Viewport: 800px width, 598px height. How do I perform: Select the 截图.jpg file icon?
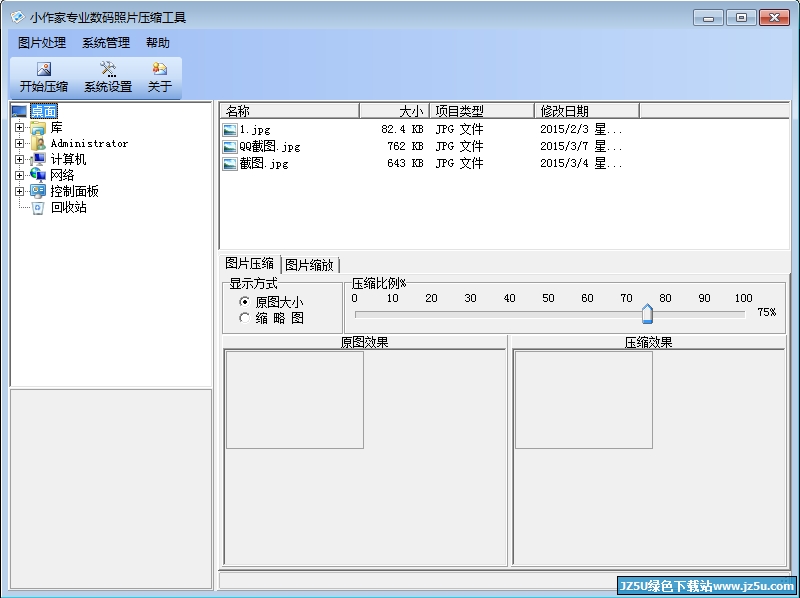[230, 163]
